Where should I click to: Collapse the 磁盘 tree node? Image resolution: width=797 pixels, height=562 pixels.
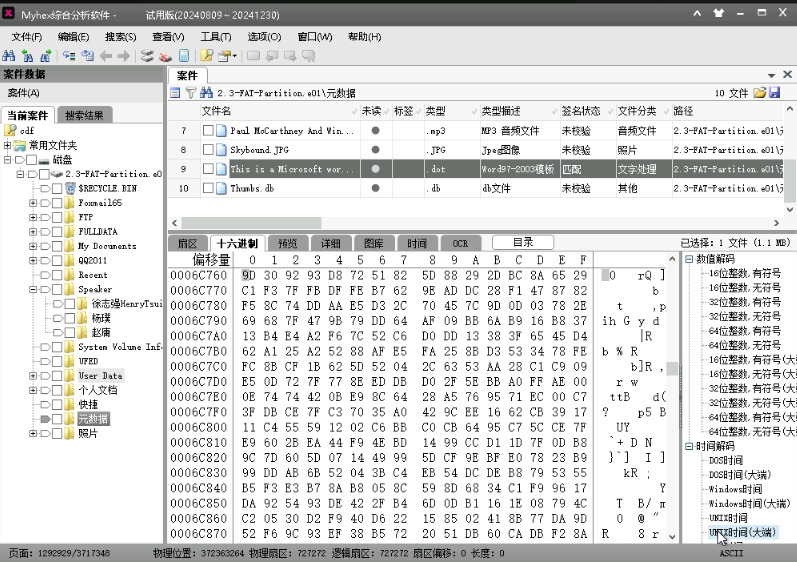[x=7, y=160]
